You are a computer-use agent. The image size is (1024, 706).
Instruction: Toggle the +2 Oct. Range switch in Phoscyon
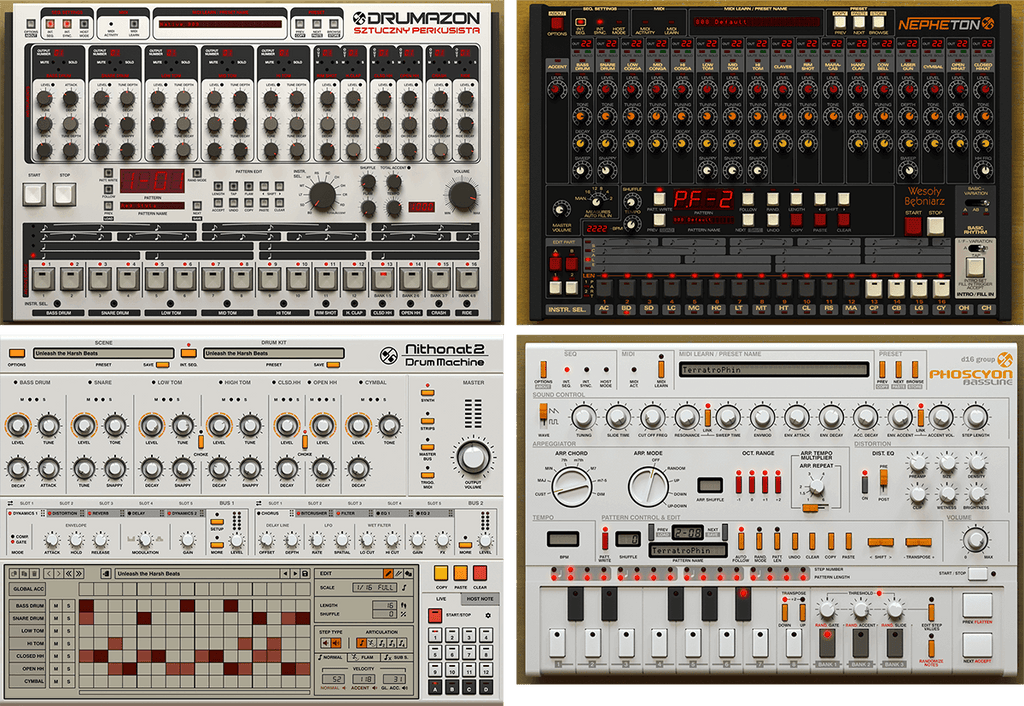(x=778, y=483)
